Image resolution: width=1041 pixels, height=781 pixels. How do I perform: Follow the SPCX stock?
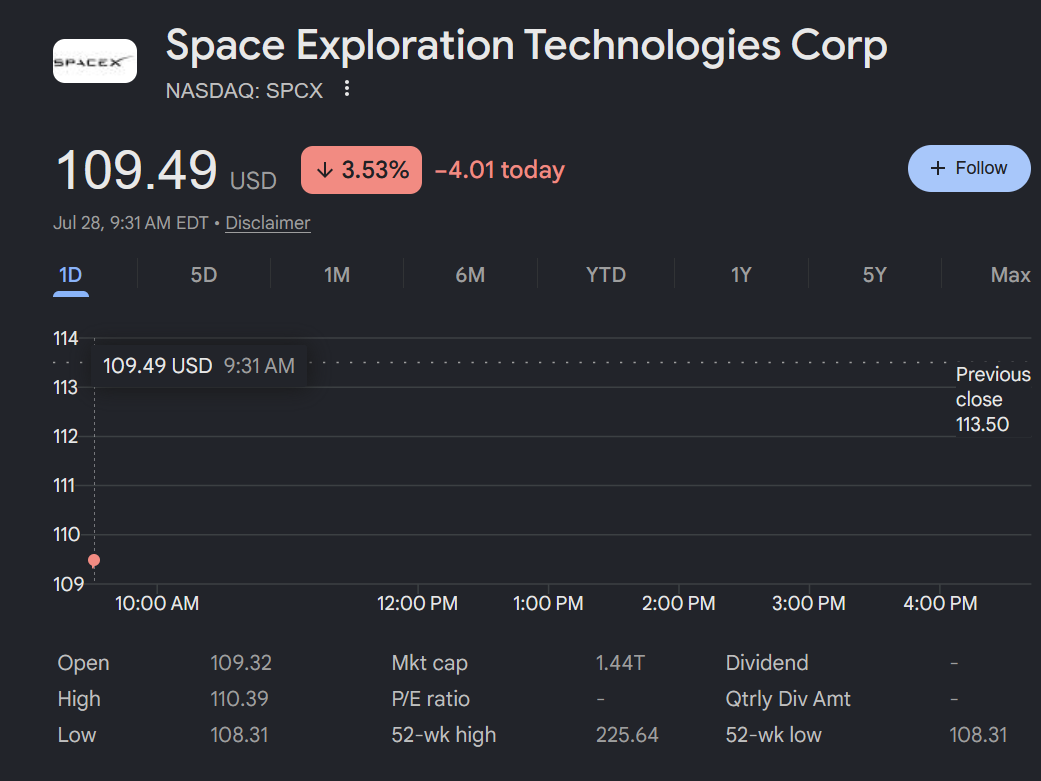[x=969, y=169]
